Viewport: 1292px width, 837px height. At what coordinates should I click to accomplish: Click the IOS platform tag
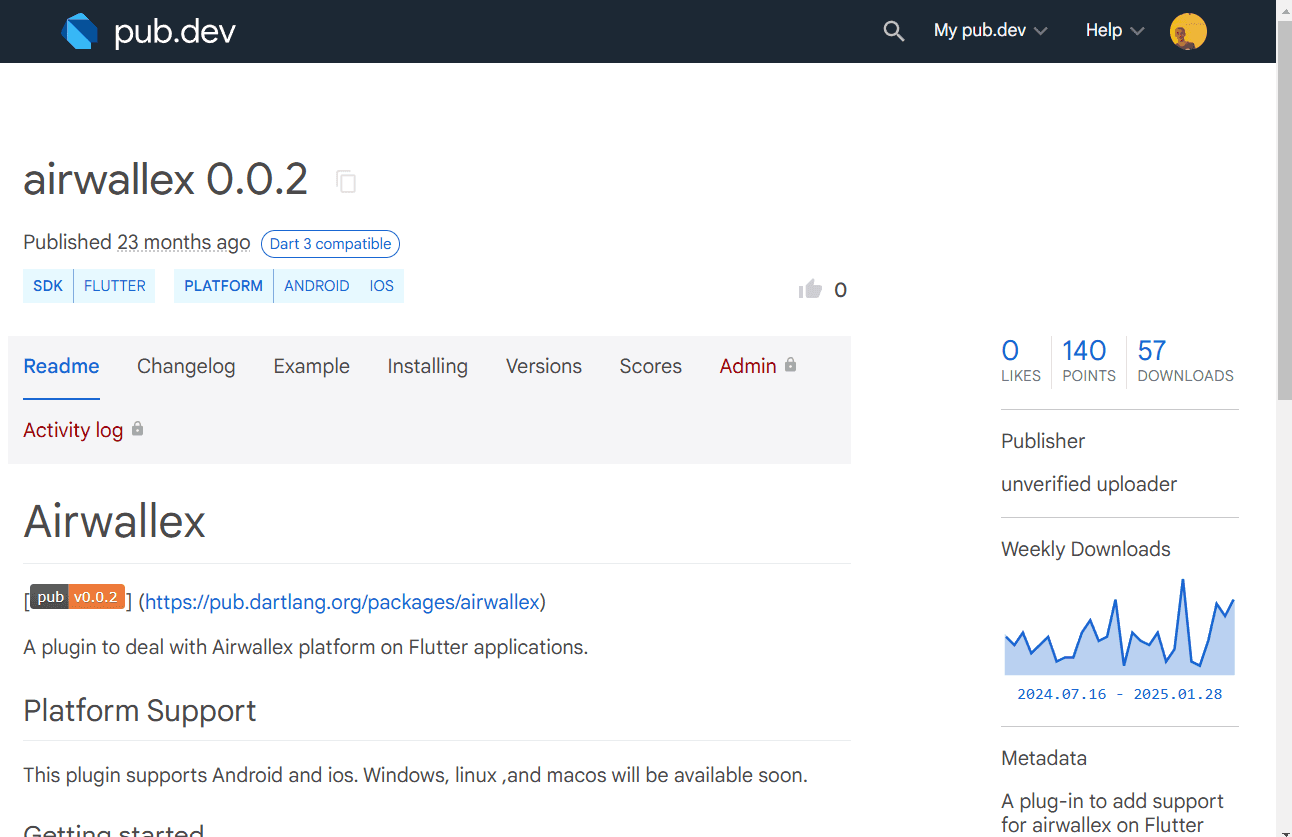pyautogui.click(x=382, y=286)
